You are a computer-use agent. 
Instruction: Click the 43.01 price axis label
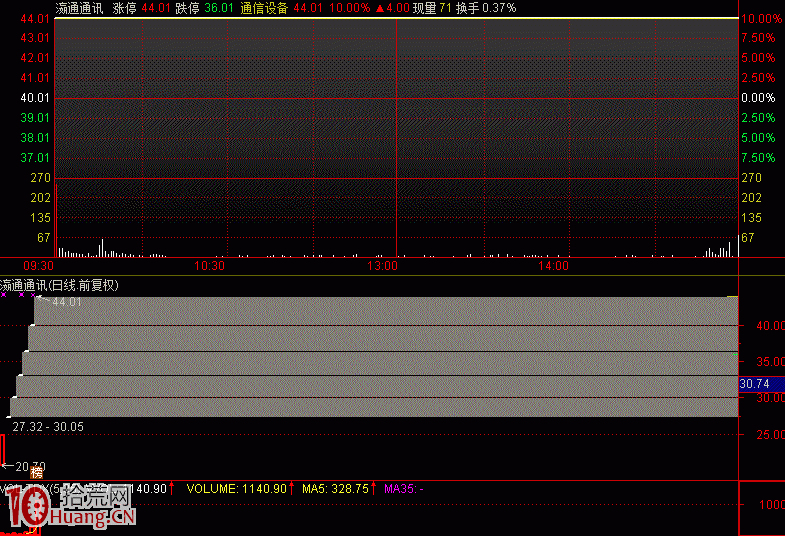[35, 38]
